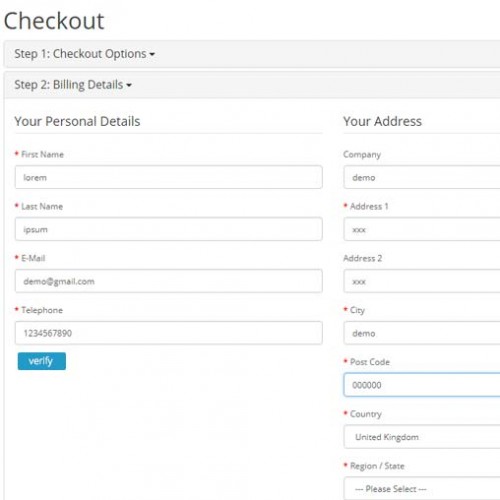Click the Your Address section heading
500x500 pixels.
tap(383, 121)
